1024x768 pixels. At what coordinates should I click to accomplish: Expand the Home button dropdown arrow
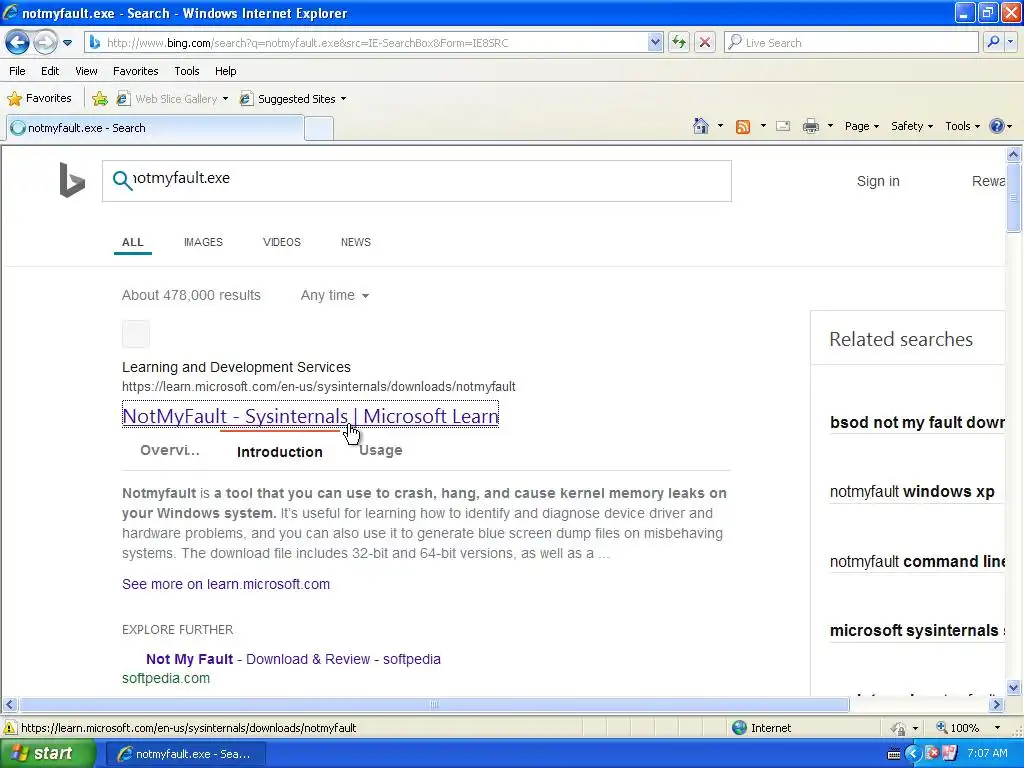point(720,126)
